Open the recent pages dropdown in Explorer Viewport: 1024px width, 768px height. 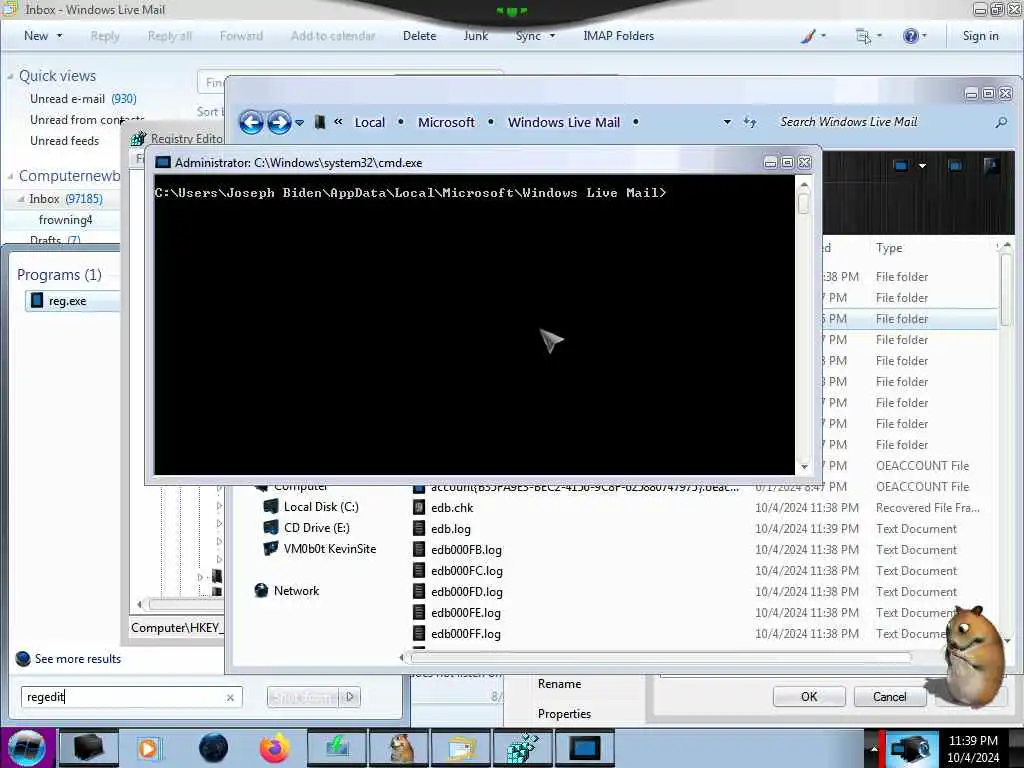click(x=299, y=122)
